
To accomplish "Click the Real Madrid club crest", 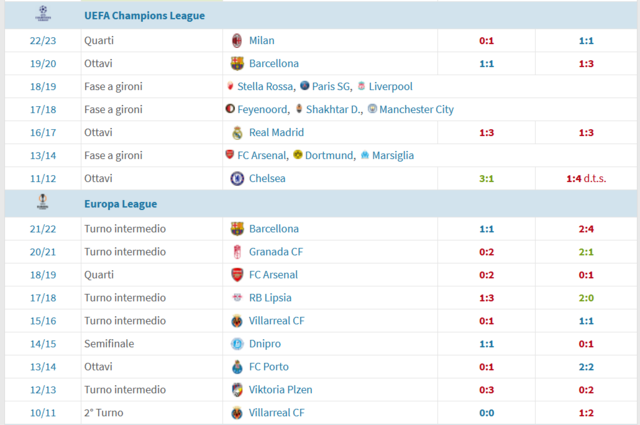I will [237, 133].
